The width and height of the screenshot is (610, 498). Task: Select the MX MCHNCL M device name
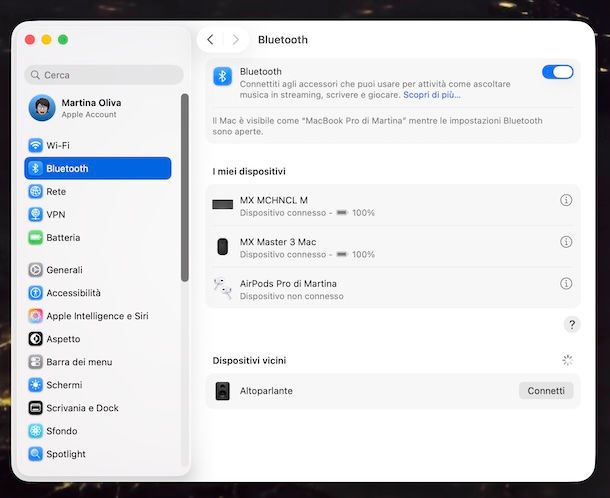273,200
